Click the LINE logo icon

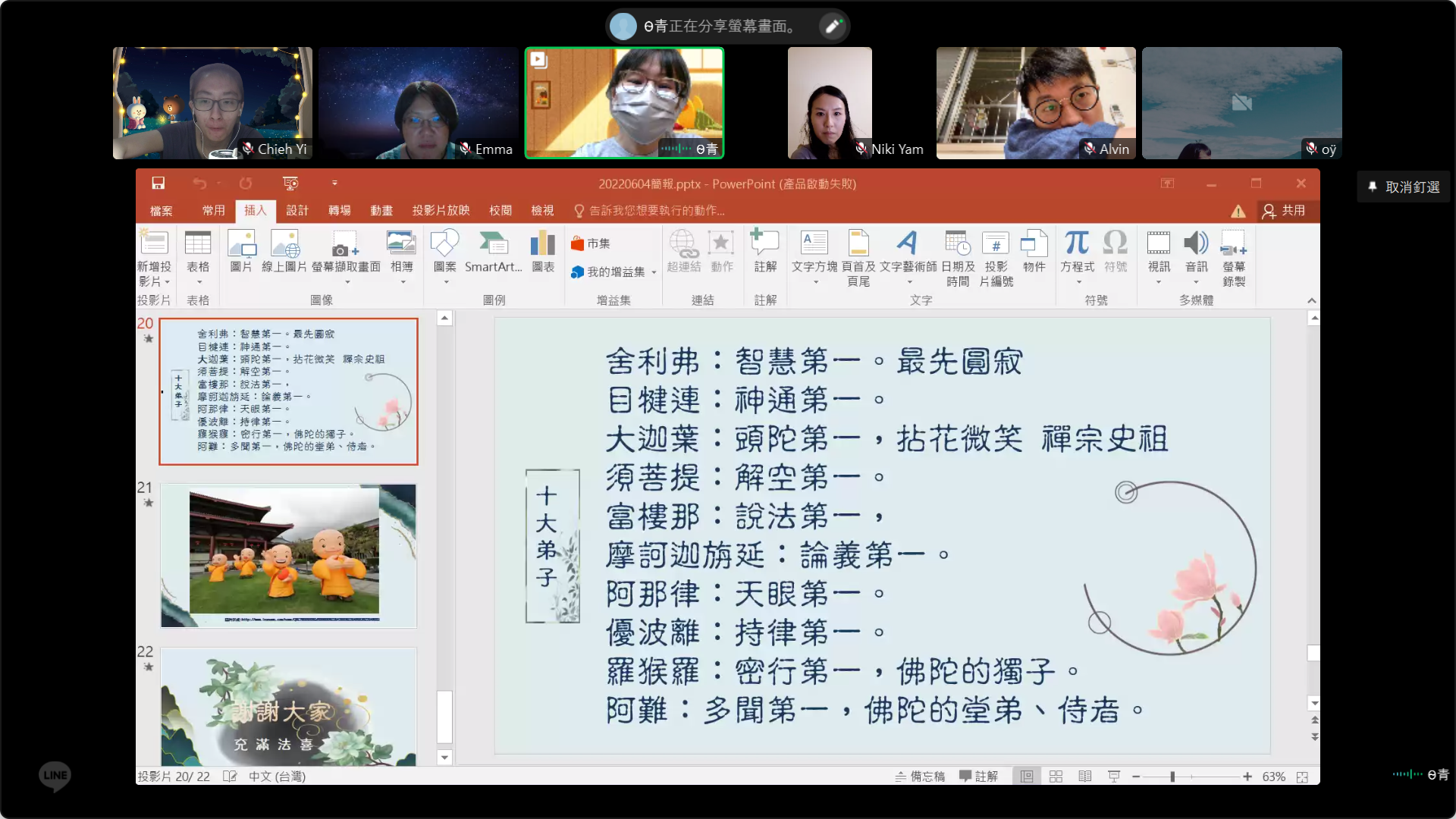[55, 776]
